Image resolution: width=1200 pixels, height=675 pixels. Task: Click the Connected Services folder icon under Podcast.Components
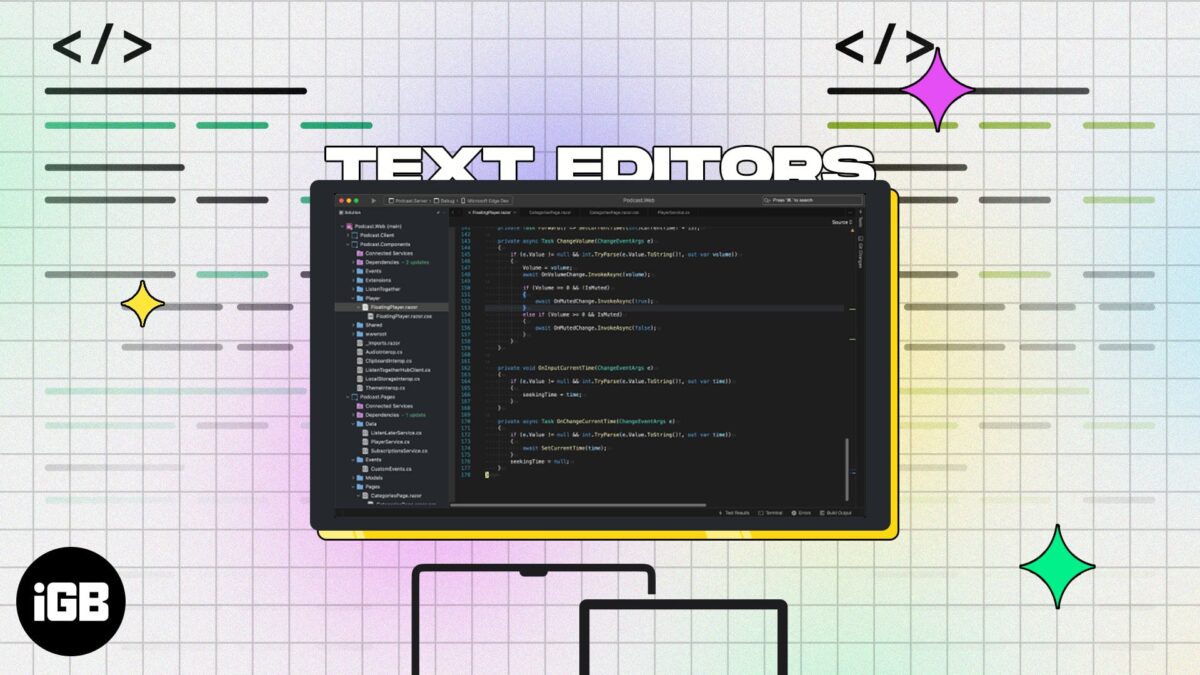360,253
